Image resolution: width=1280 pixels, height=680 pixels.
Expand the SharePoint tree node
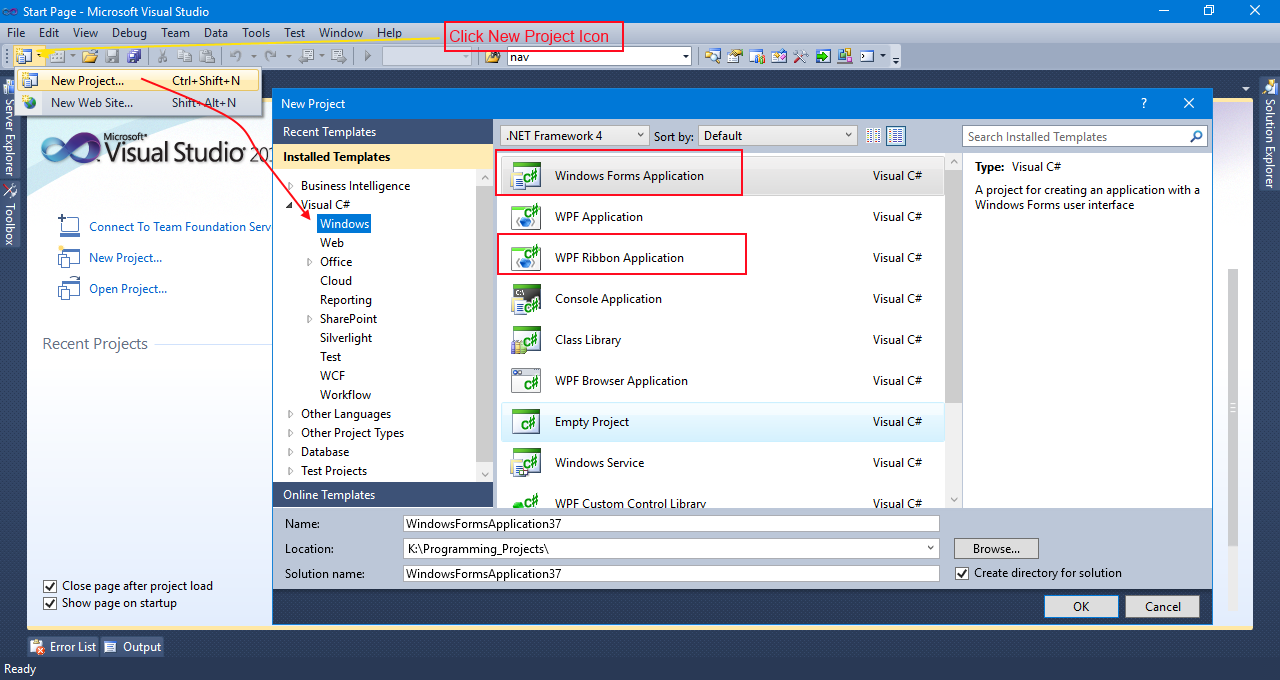[310, 319]
